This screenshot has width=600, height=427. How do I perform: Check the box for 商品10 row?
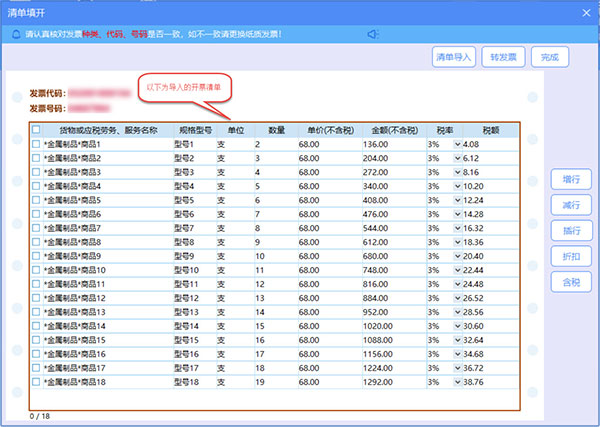point(37,270)
